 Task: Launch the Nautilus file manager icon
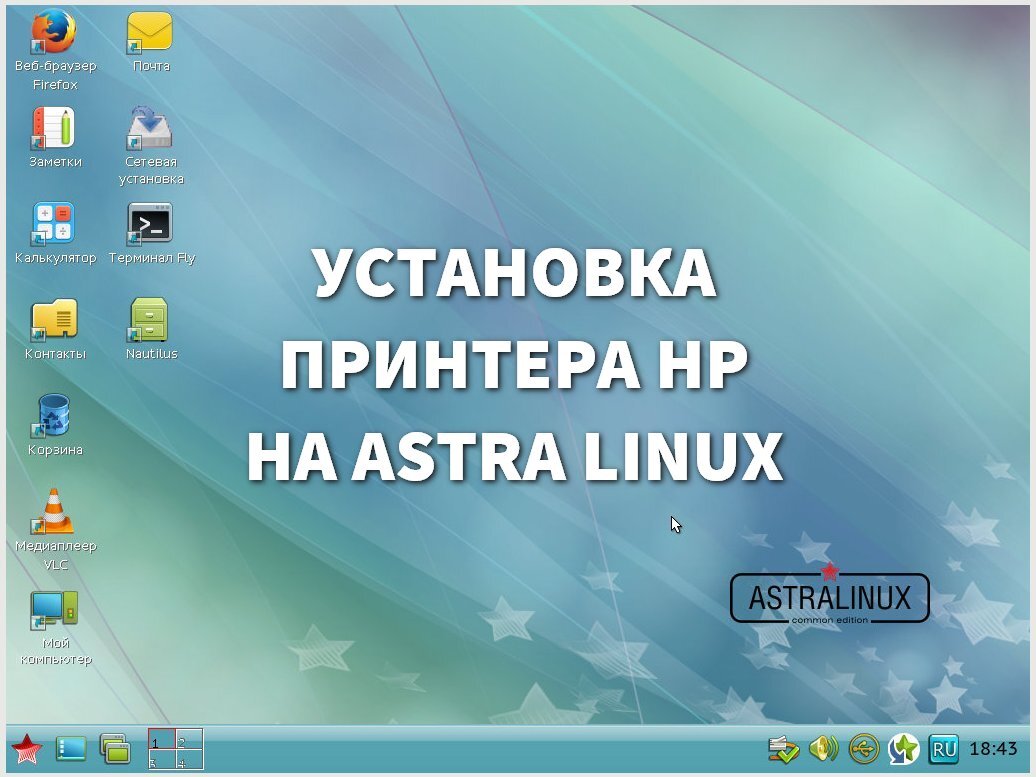(150, 320)
